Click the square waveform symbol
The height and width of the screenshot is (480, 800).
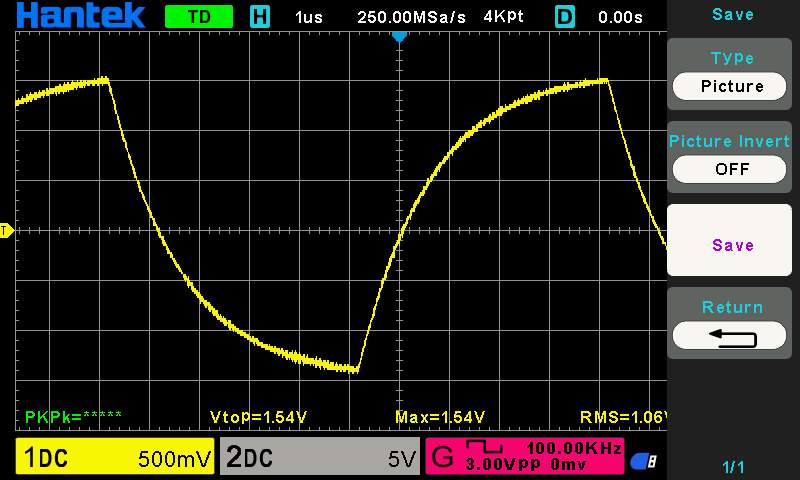click(484, 447)
